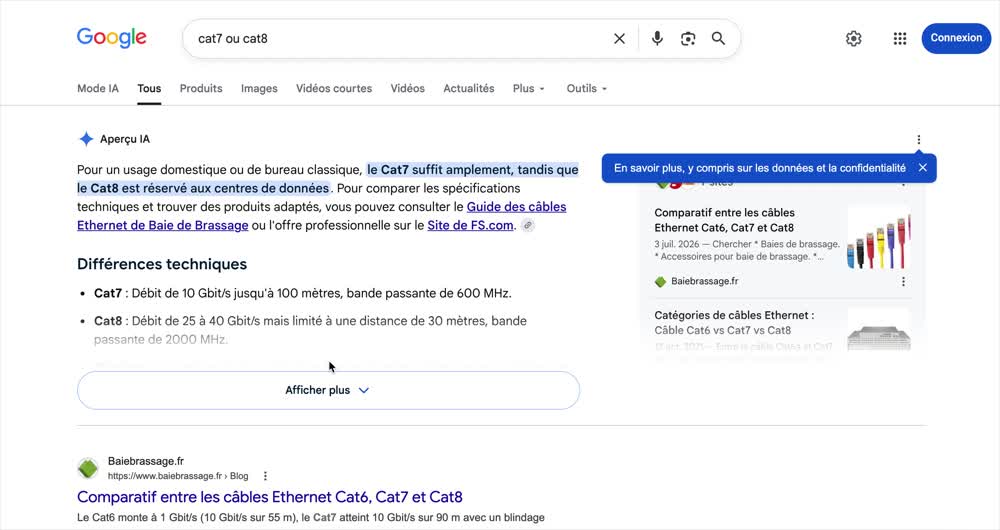Click the Différences techniques heading
The image size is (1000, 530).
click(x=162, y=264)
